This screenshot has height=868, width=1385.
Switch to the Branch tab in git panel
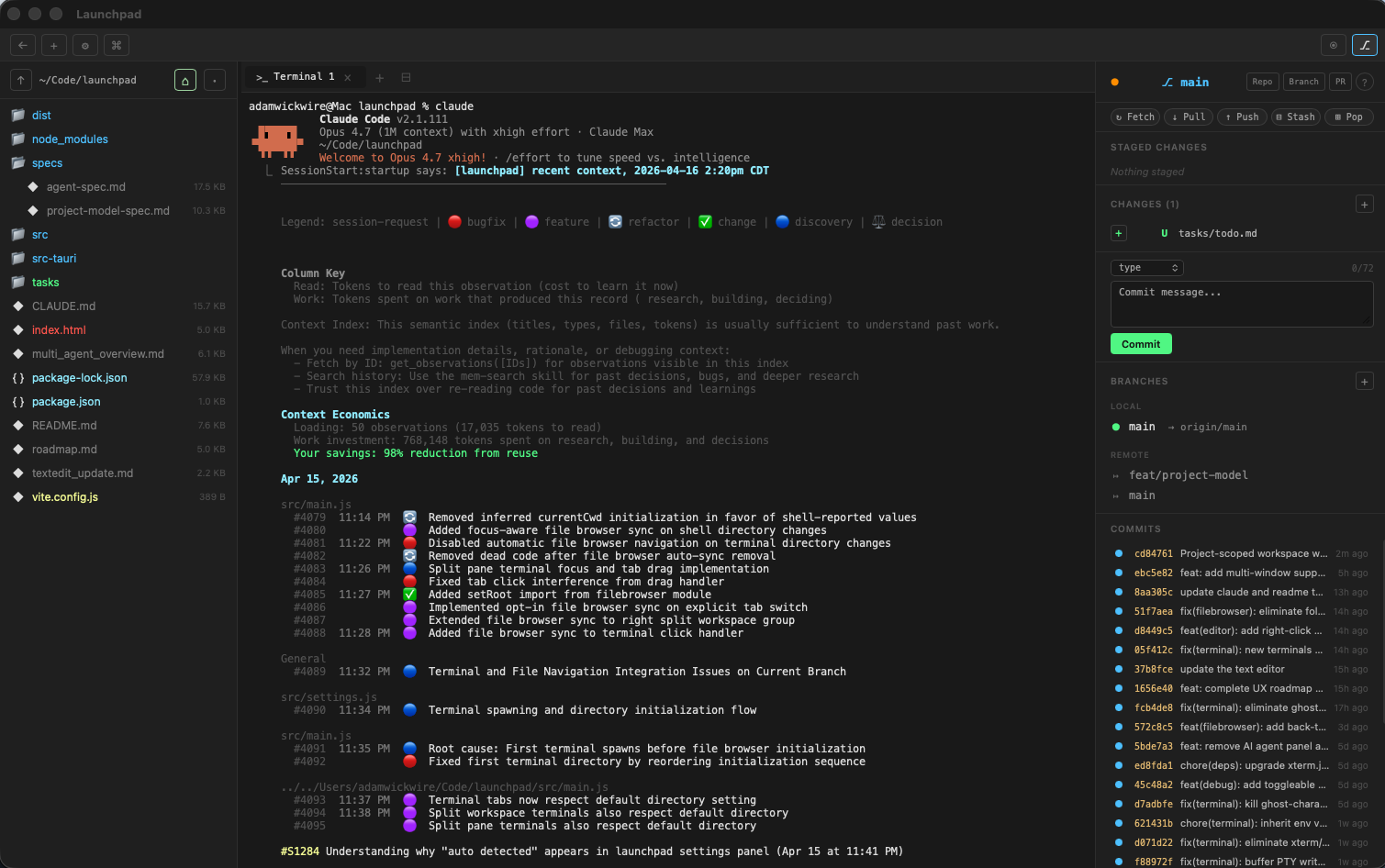coord(1303,81)
